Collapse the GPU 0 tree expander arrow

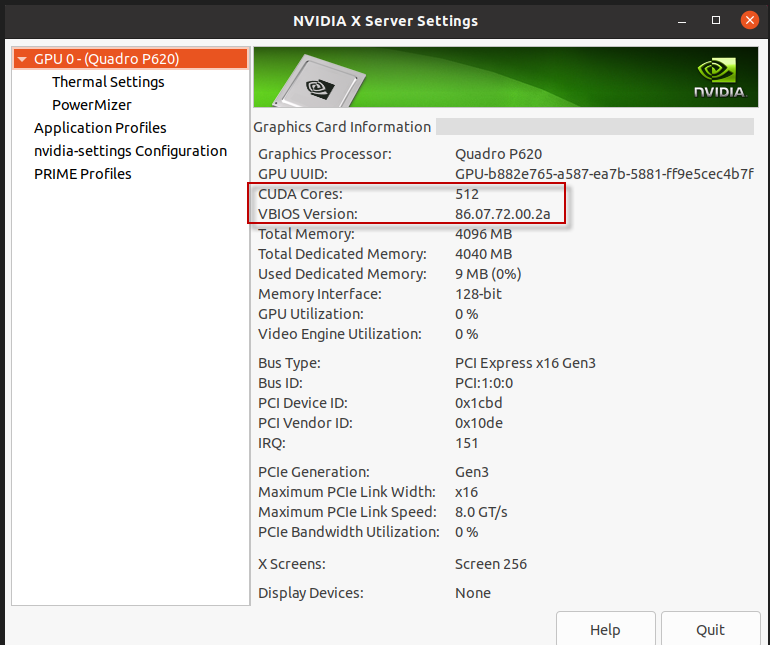pos(22,59)
